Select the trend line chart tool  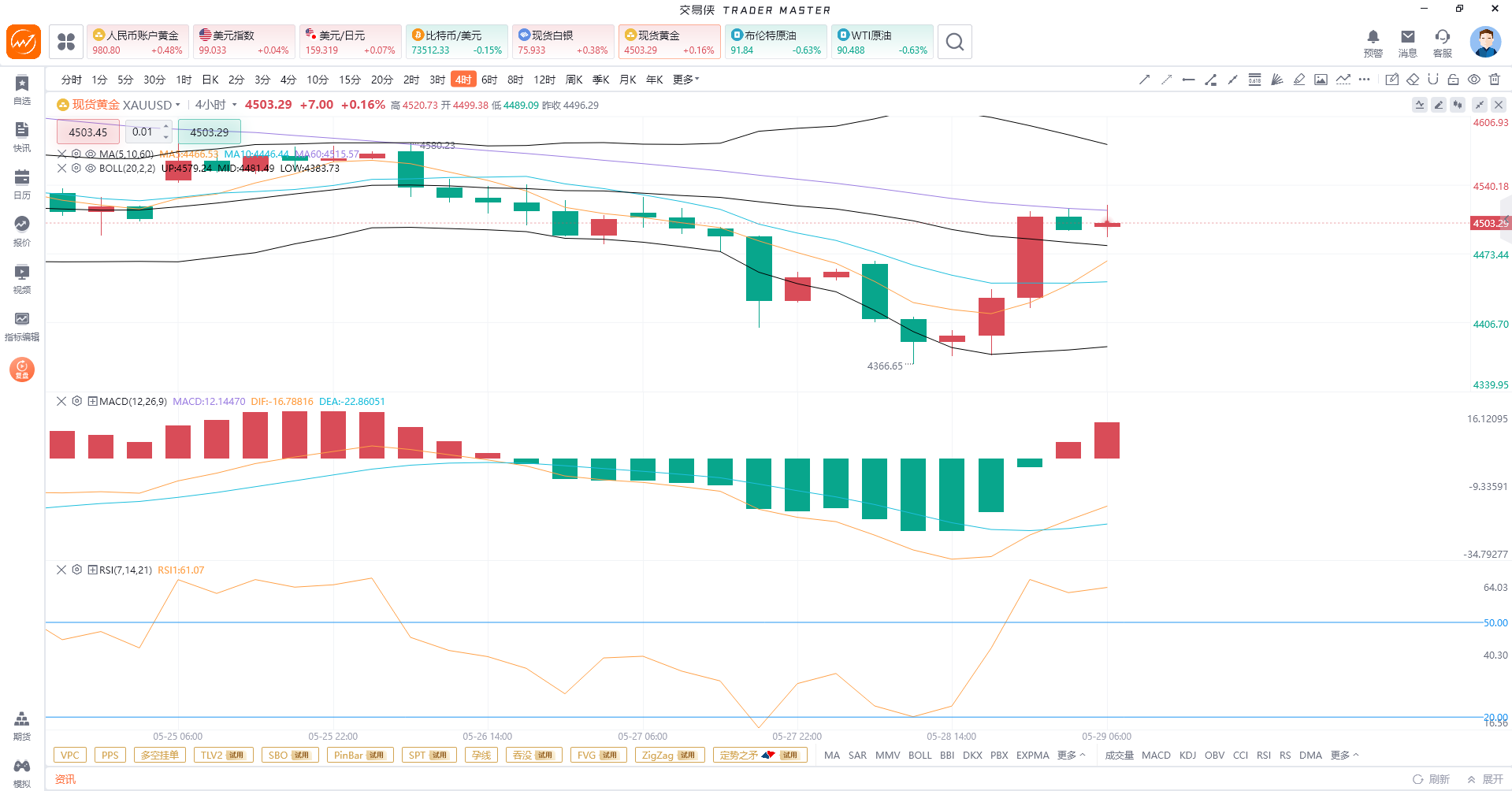(x=1343, y=80)
